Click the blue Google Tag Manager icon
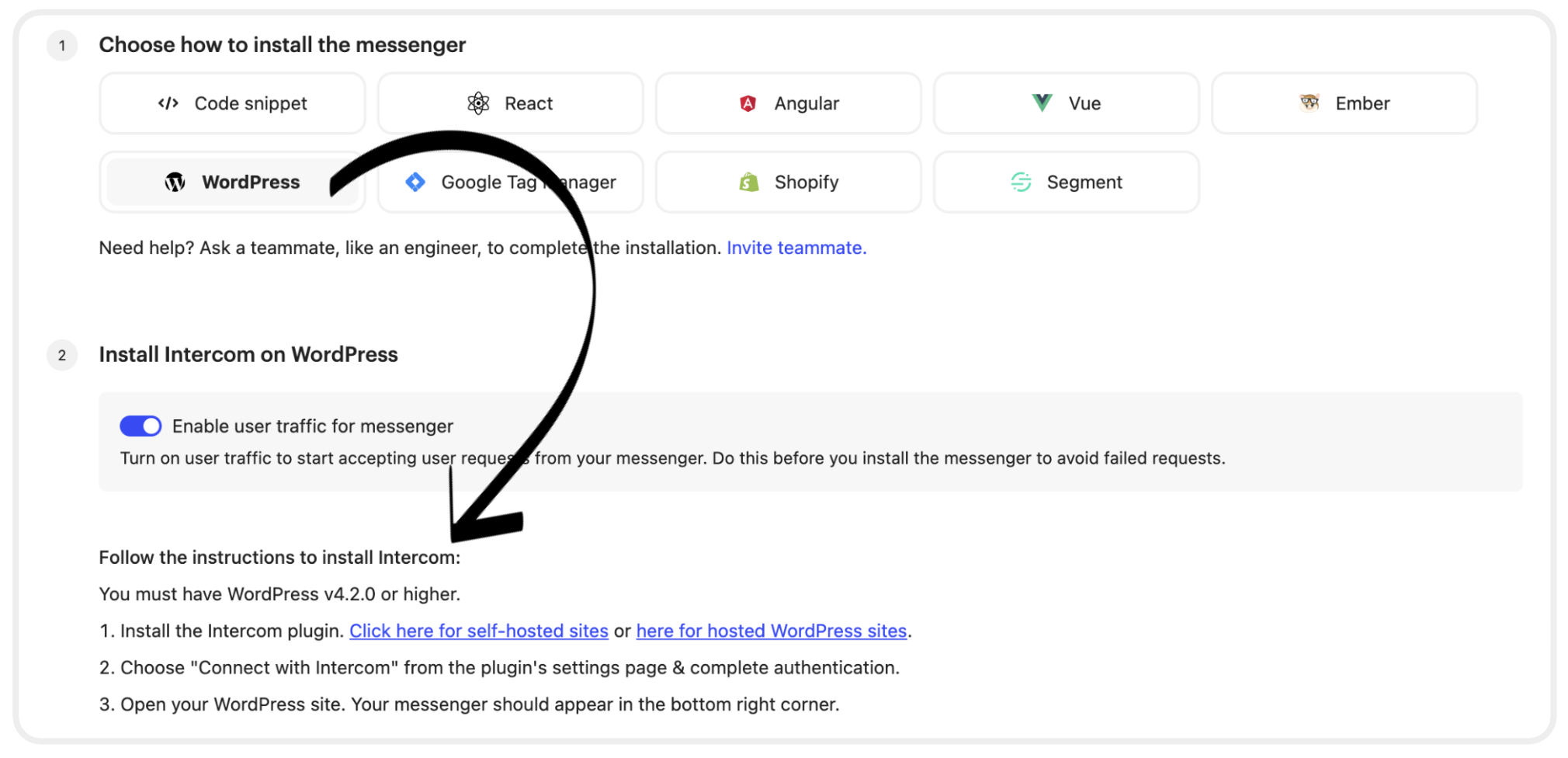 (x=415, y=183)
